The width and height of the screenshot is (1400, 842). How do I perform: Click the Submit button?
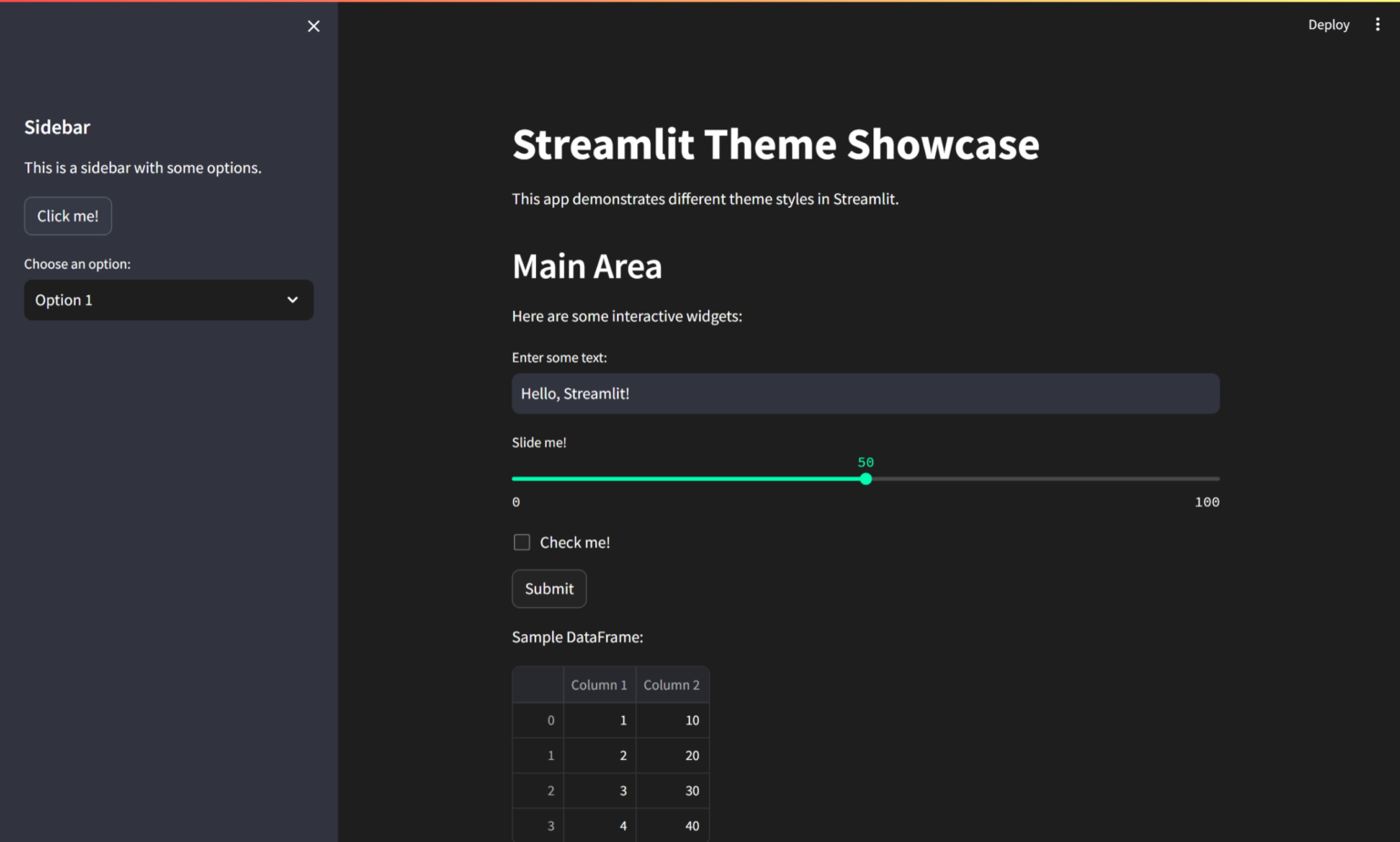point(549,589)
